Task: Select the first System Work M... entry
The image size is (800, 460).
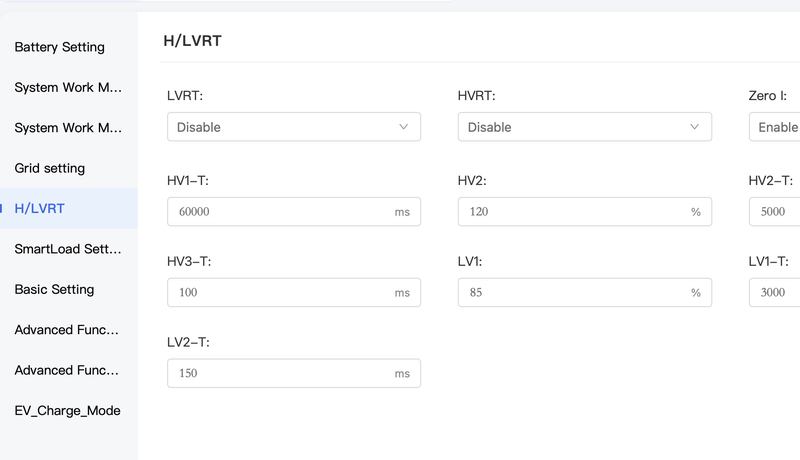Action: tap(68, 87)
